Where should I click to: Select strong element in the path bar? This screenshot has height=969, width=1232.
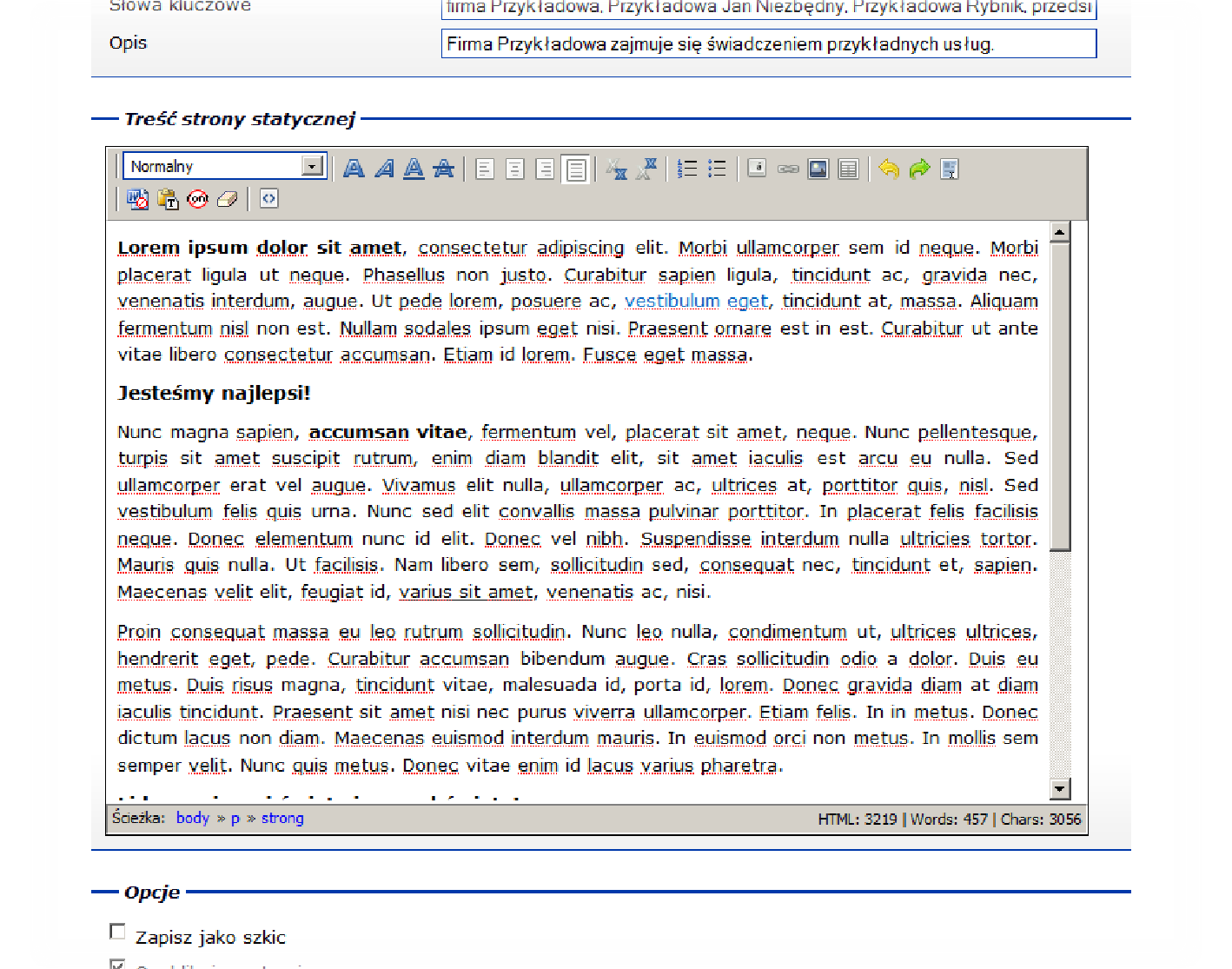(x=282, y=818)
